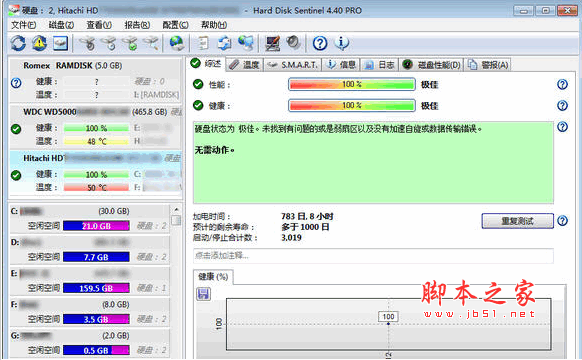The image size is (582, 360).
Task: Switch to the 日志 tab
Action: pyautogui.click(x=380, y=65)
